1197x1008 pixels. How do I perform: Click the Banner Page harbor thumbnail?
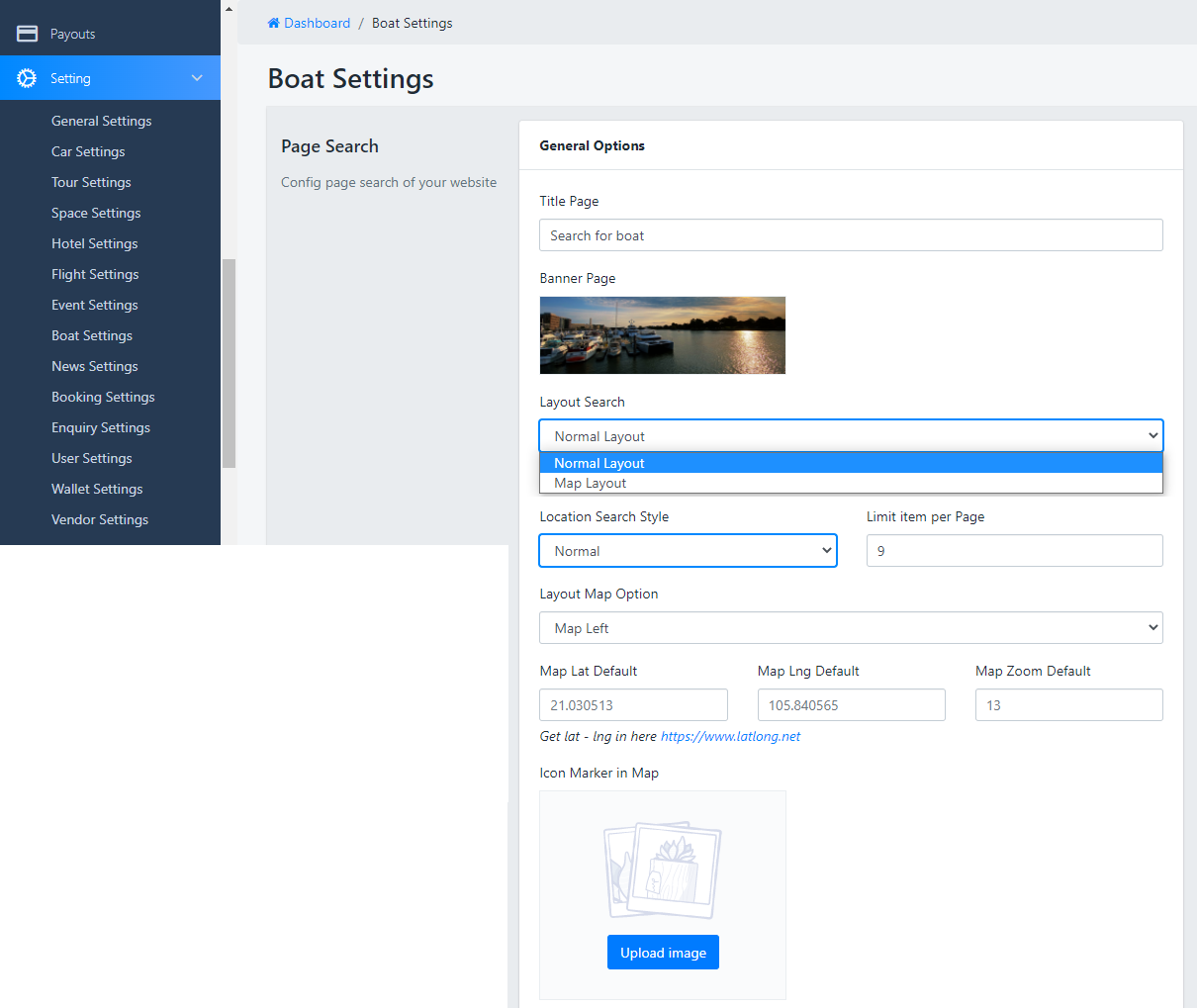pyautogui.click(x=662, y=335)
